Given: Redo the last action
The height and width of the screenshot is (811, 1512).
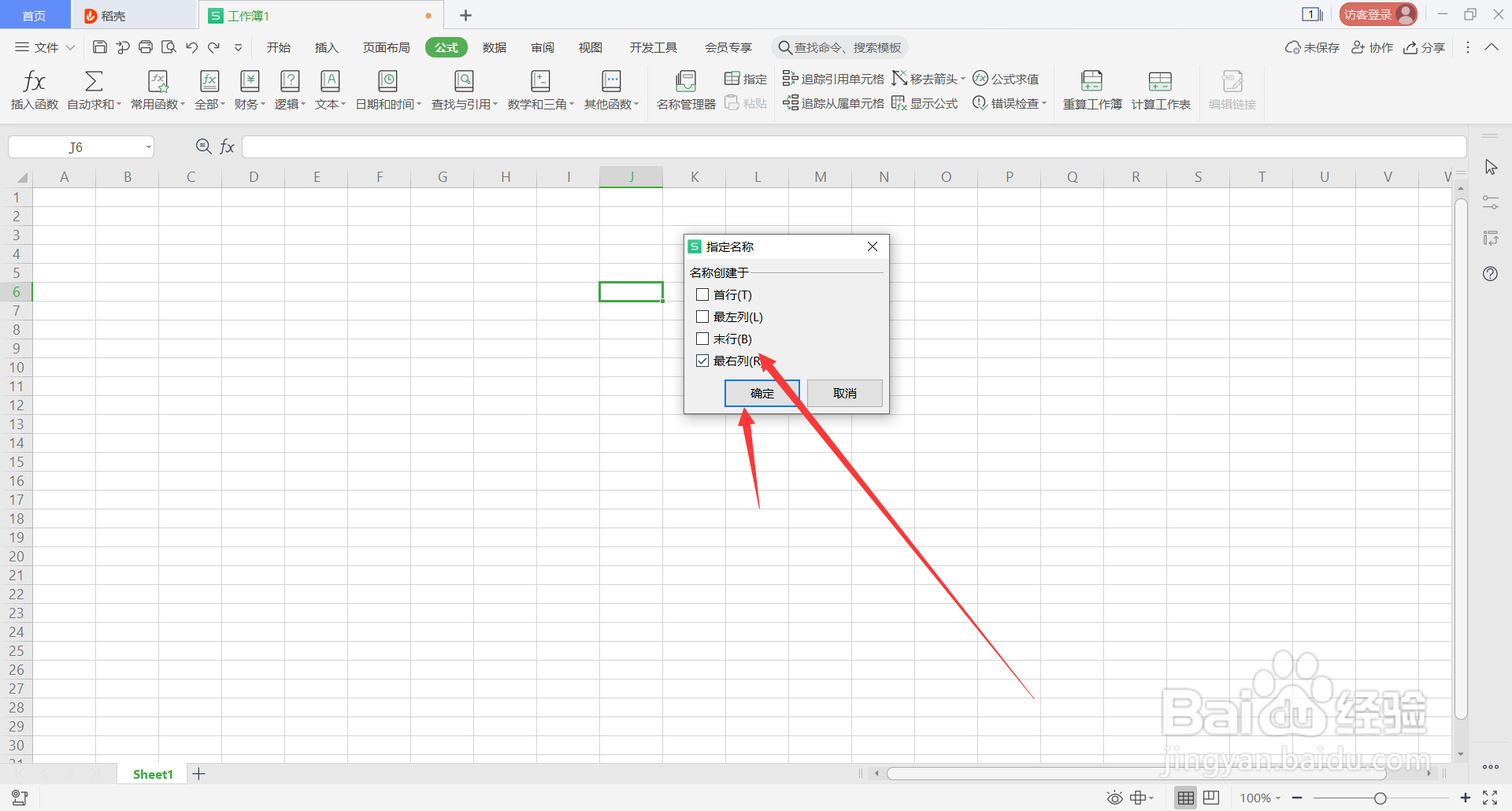Looking at the screenshot, I should (x=214, y=47).
